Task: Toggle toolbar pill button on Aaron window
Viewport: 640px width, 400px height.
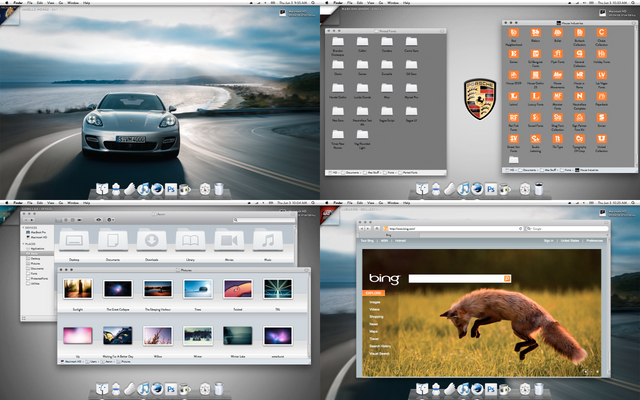Action: [293, 214]
